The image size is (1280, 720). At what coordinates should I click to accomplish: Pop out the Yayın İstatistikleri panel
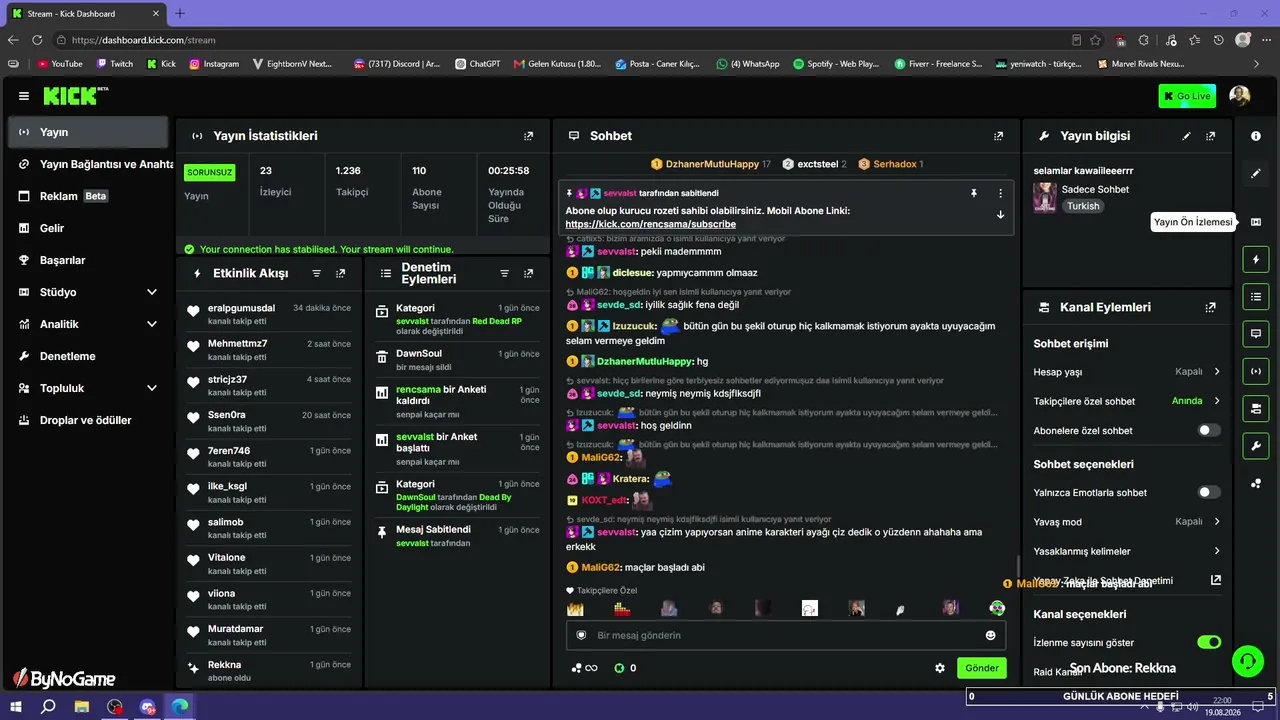[x=529, y=136]
